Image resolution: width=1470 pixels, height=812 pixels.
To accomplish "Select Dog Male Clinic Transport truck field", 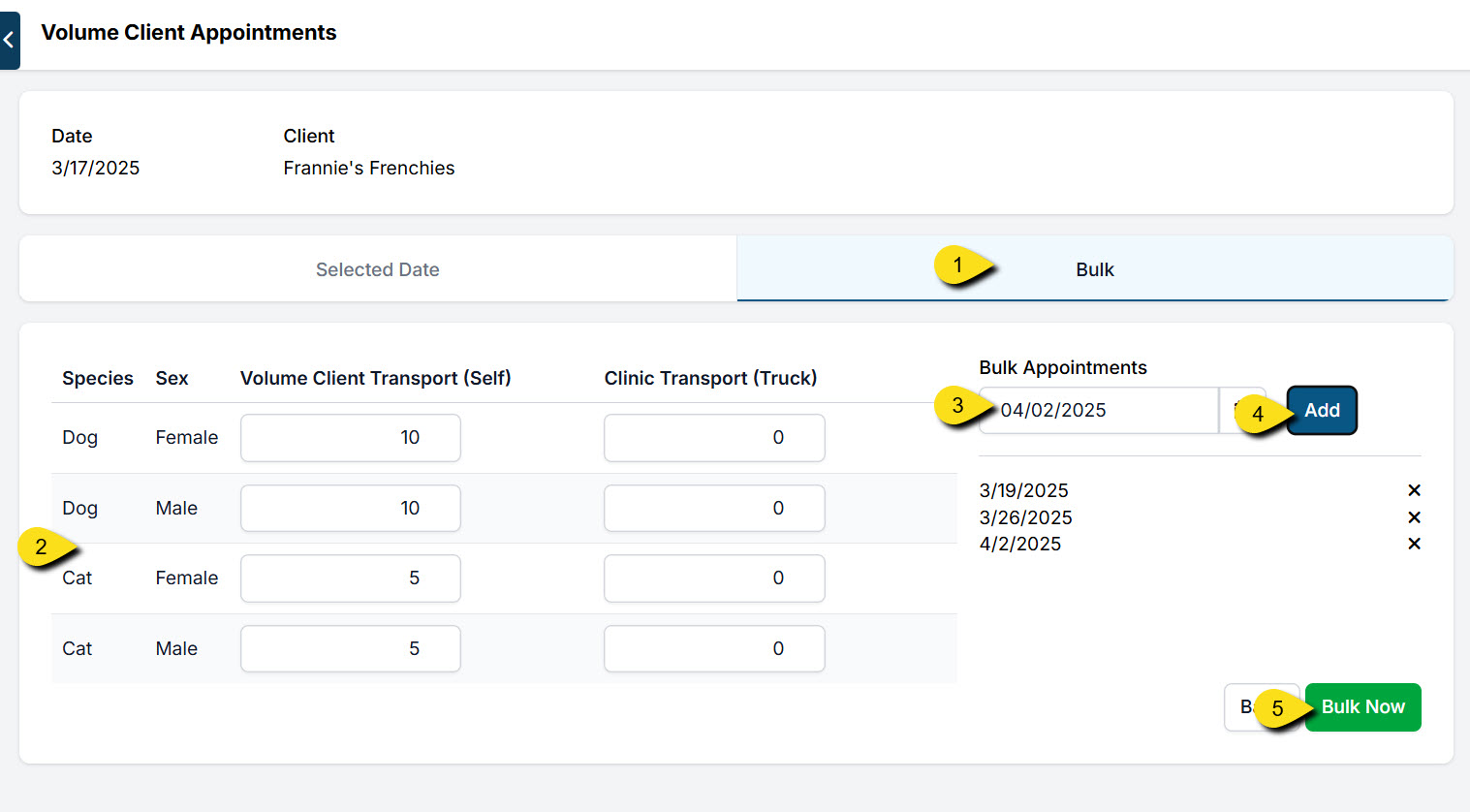I will point(714,509).
